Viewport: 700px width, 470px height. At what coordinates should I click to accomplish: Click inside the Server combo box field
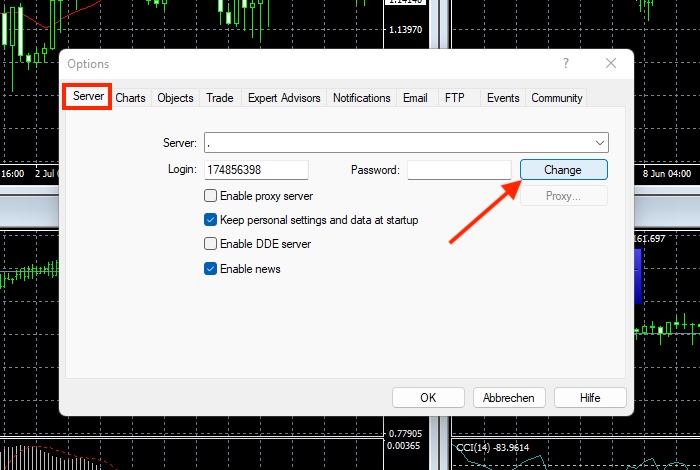406,143
